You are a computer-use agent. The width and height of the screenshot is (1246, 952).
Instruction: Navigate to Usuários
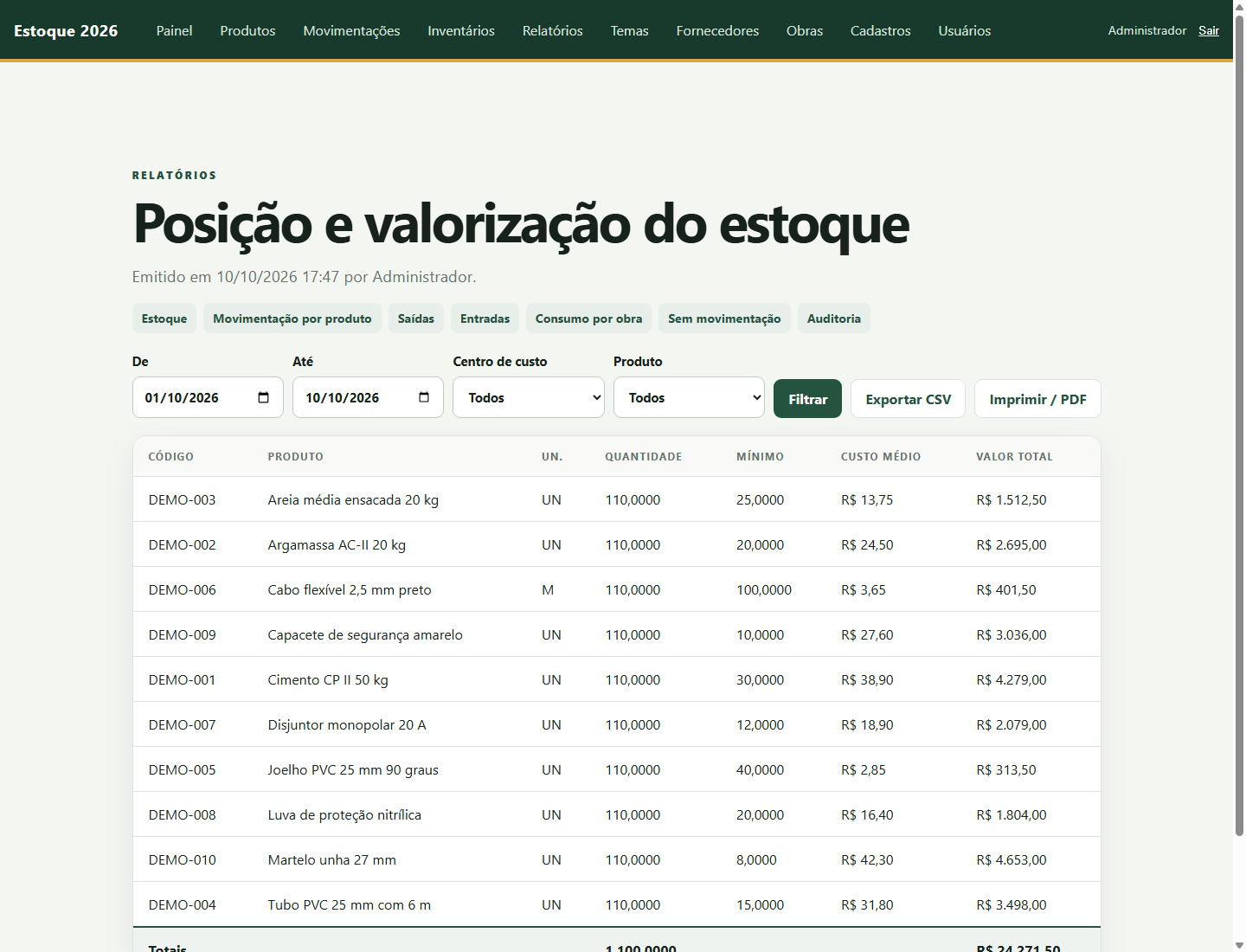point(965,30)
